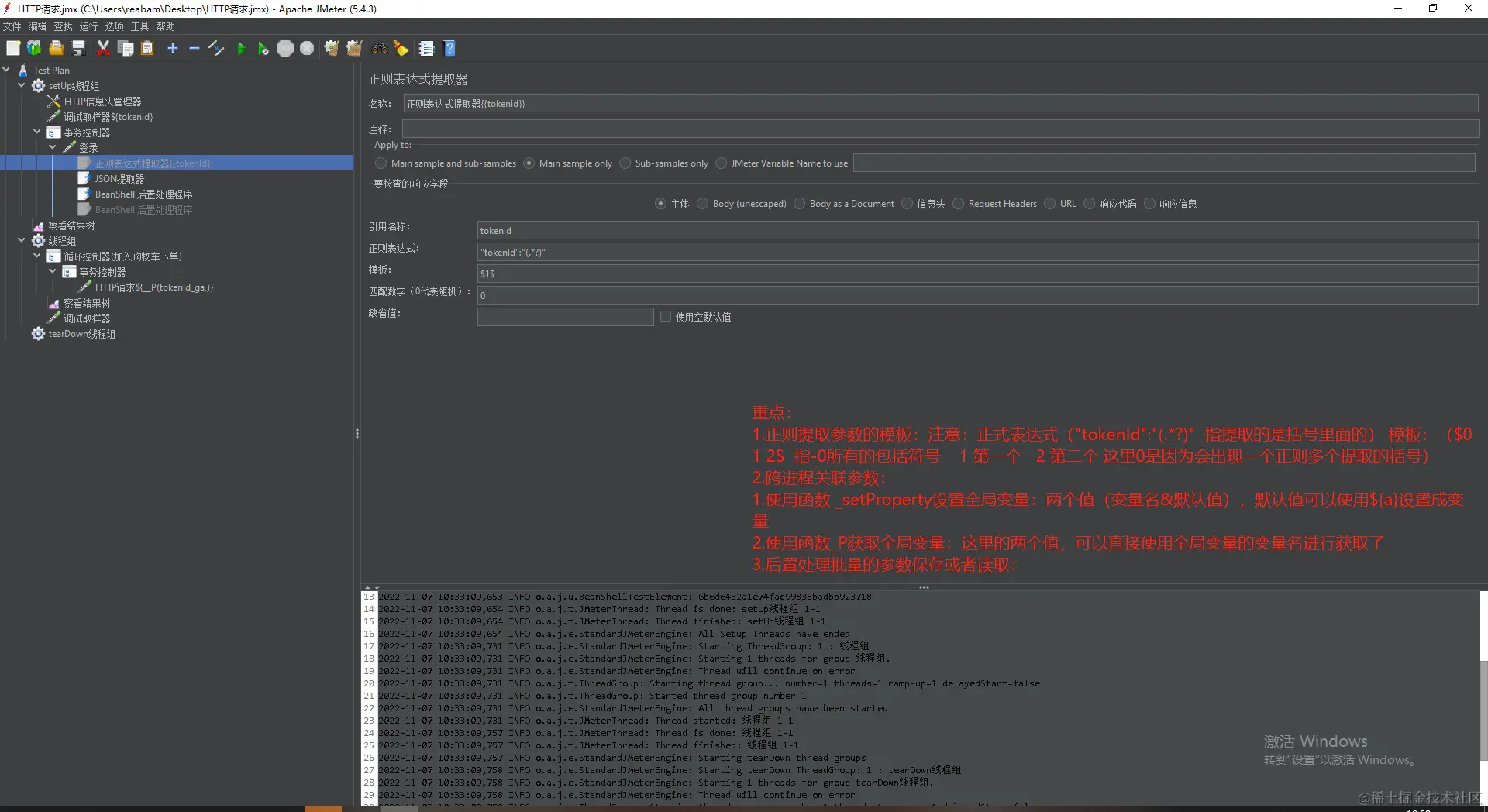Screen dimensions: 1488x812
Task: Click the Copy toolbar icon
Action: click(x=126, y=48)
